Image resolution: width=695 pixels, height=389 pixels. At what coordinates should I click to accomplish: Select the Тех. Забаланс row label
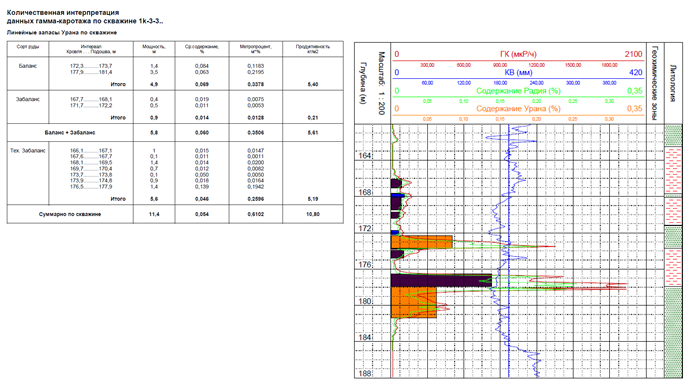[x=27, y=151]
